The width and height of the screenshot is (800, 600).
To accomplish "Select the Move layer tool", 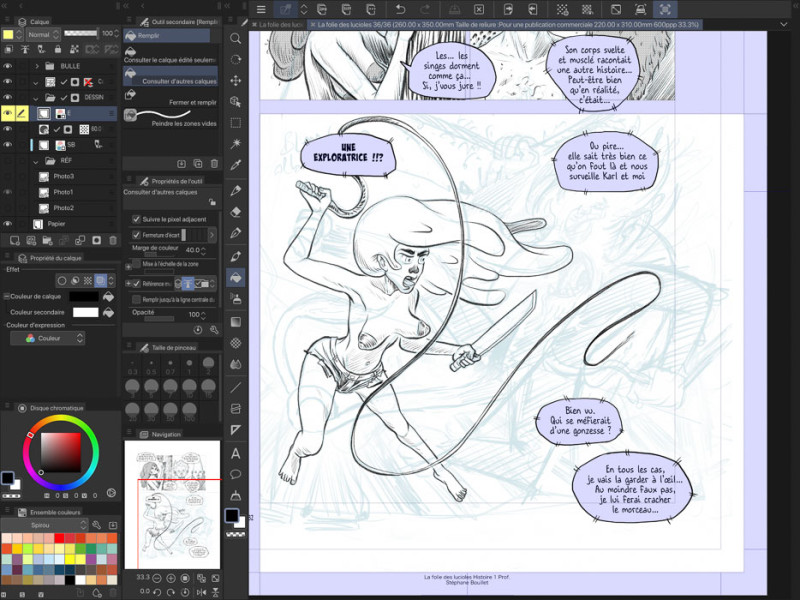I will point(236,81).
